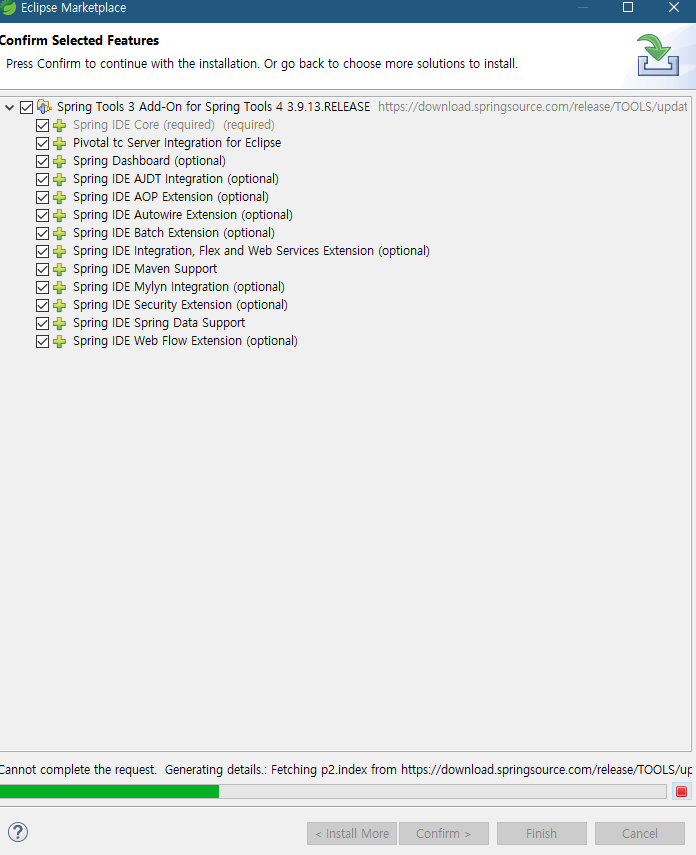This screenshot has height=855, width=696.
Task: Uncheck the Spring Dashboard (optional) checkbox
Action: 42,161
